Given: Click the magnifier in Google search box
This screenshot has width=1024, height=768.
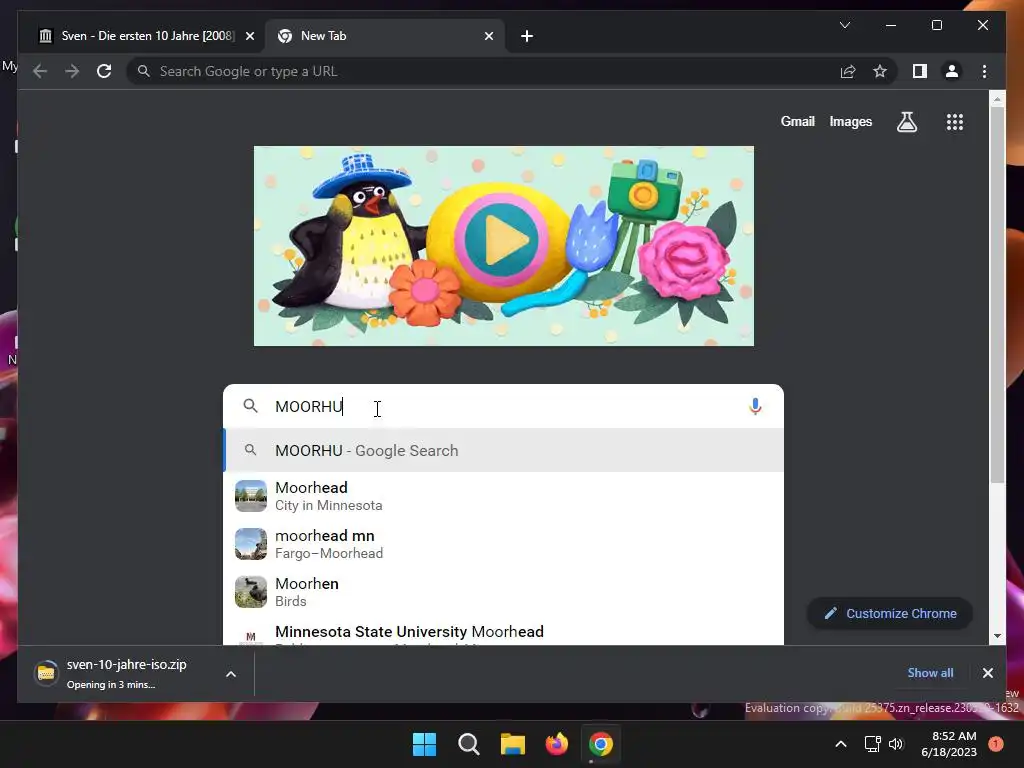Looking at the screenshot, I should click(250, 406).
